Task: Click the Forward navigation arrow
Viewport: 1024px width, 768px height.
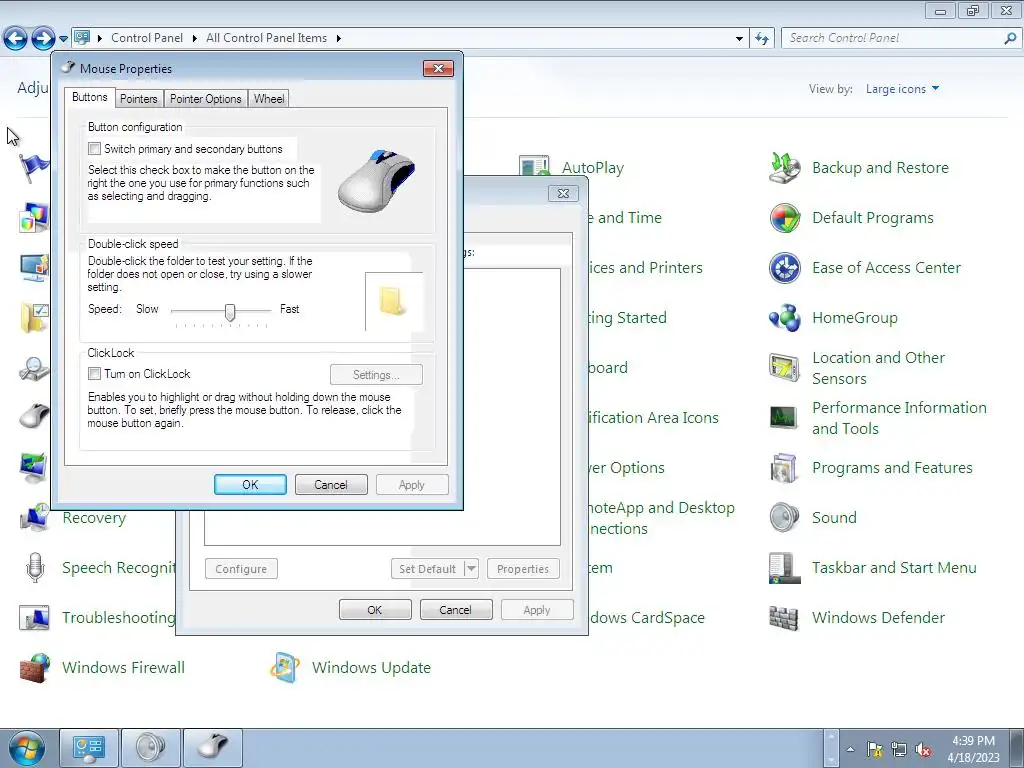Action: point(43,39)
